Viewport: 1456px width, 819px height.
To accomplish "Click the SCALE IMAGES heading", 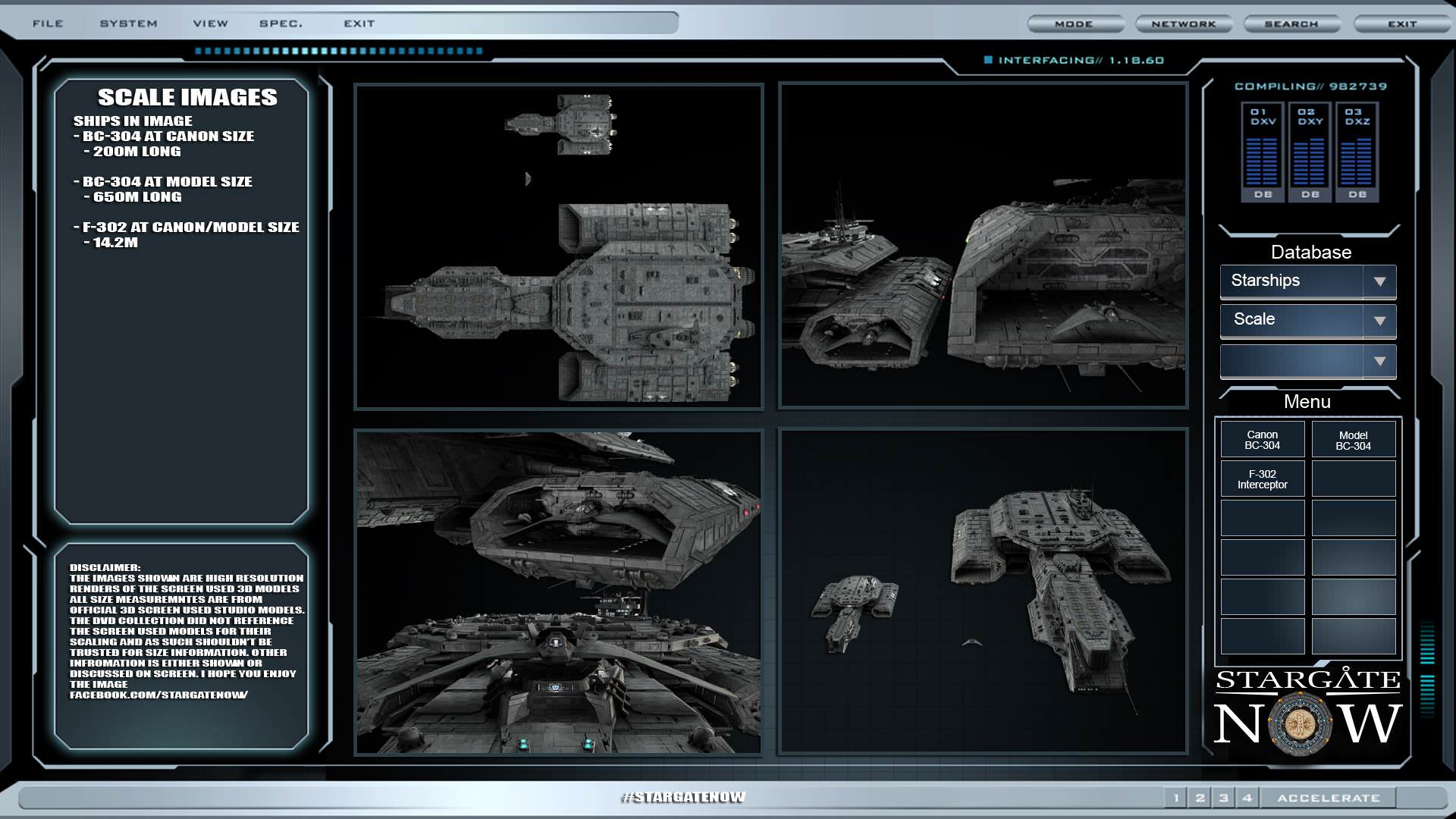I will click(187, 97).
